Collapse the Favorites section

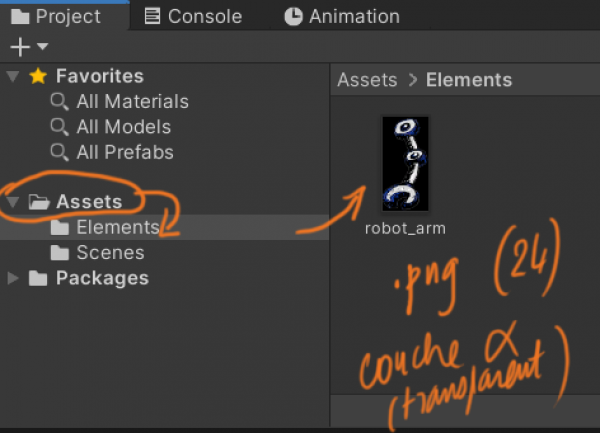13,77
